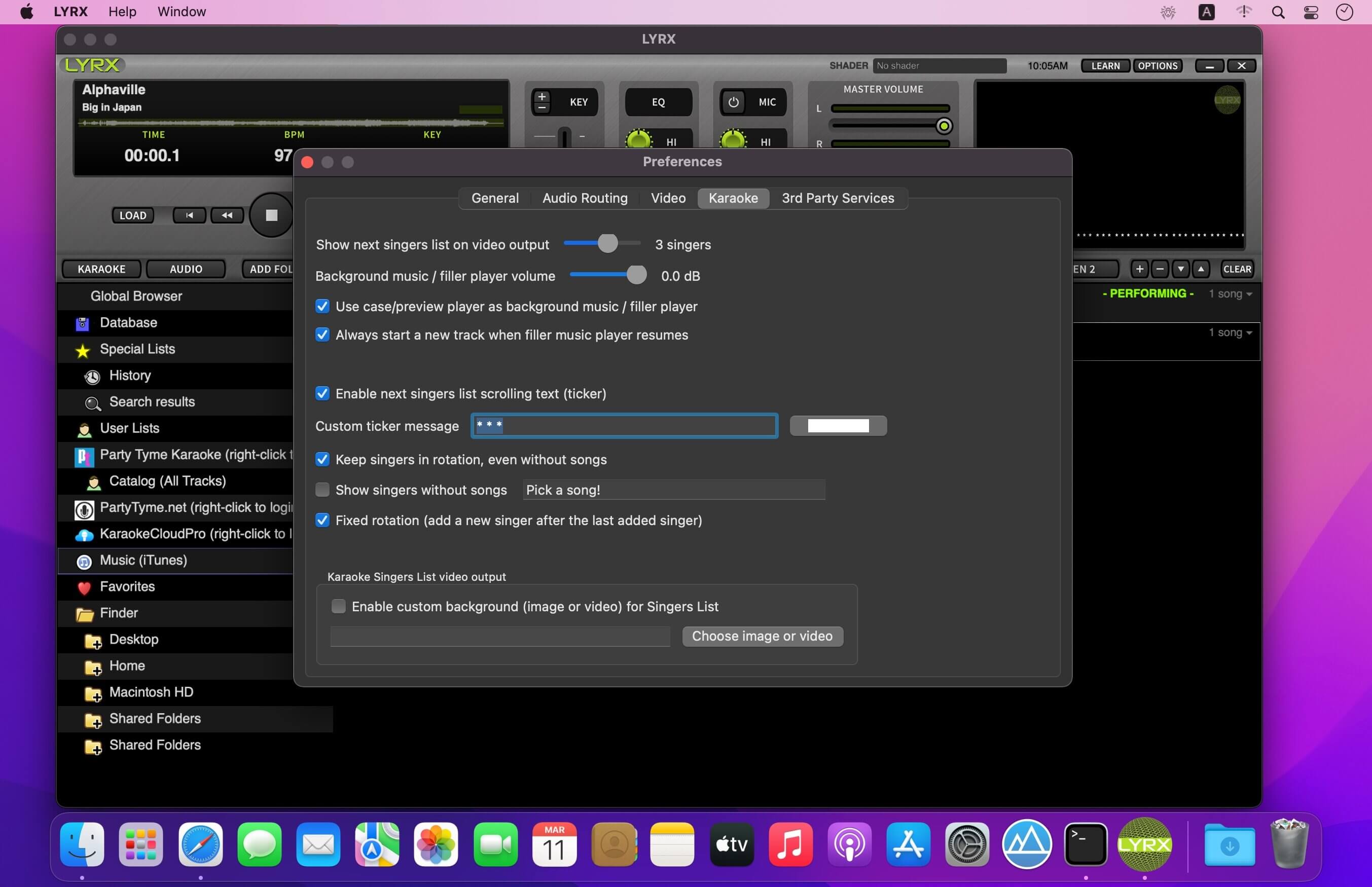This screenshot has height=887, width=1372.
Task: Open the 3rd Party Services tab
Action: point(838,198)
